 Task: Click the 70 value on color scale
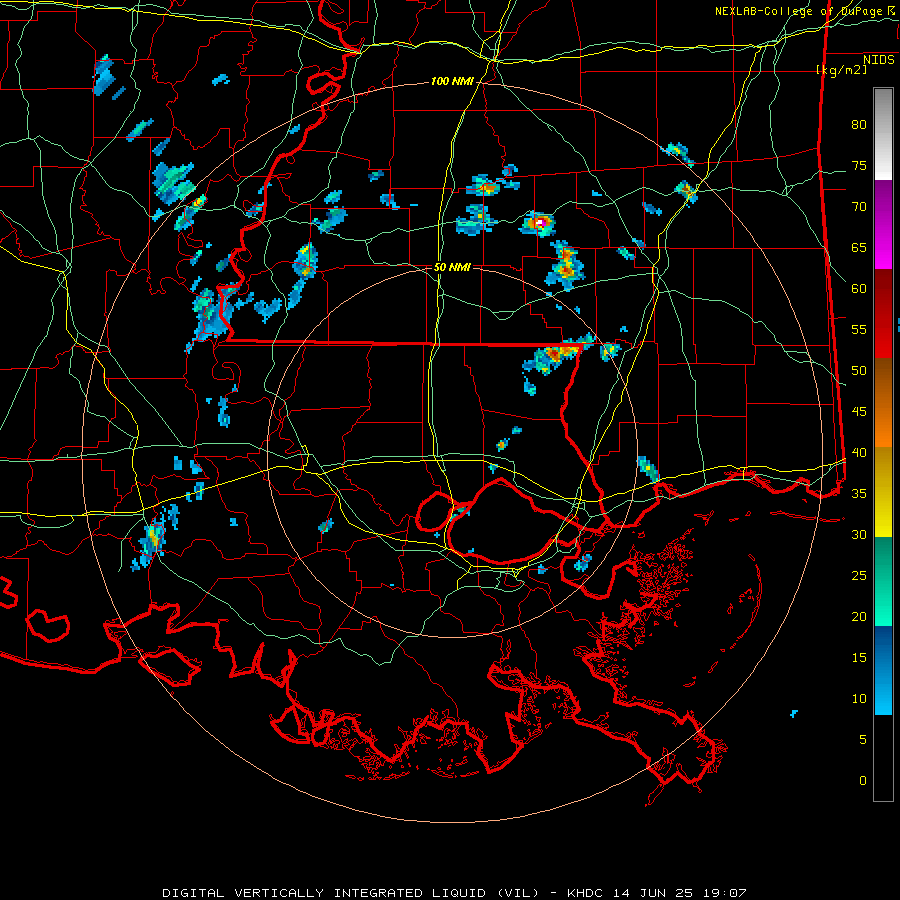pyautogui.click(x=859, y=207)
